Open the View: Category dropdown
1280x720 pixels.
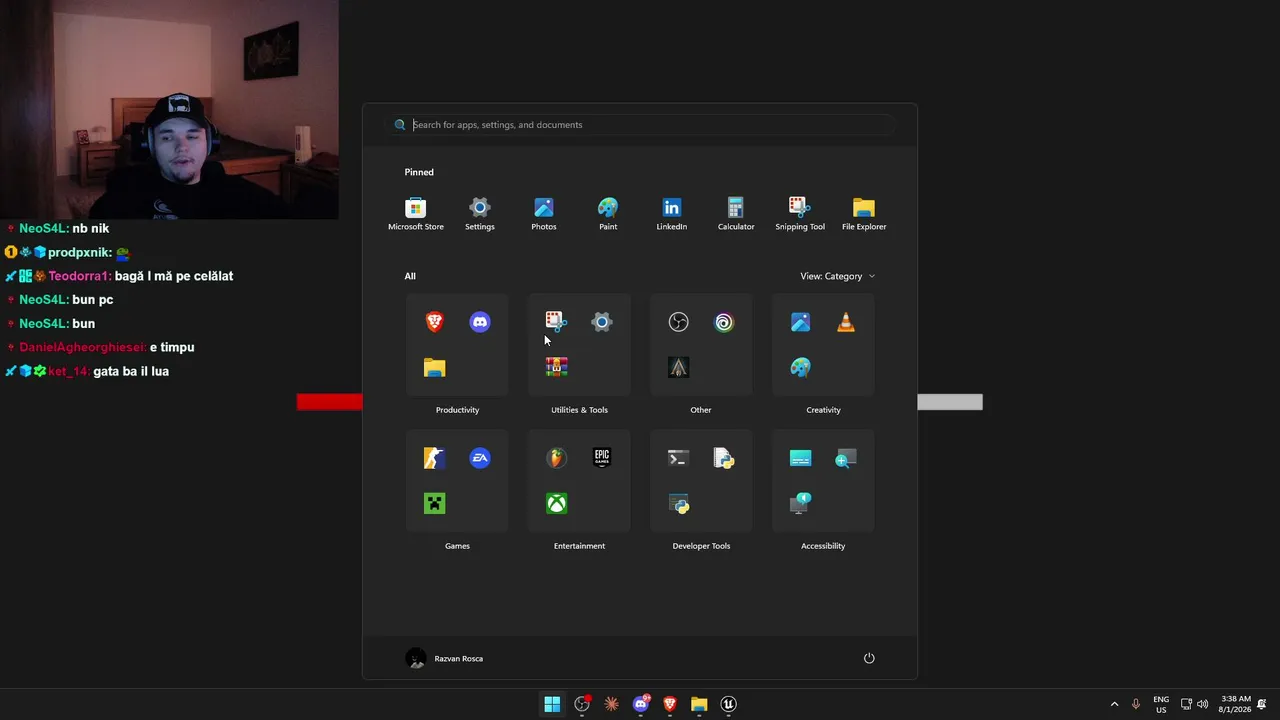click(x=838, y=276)
